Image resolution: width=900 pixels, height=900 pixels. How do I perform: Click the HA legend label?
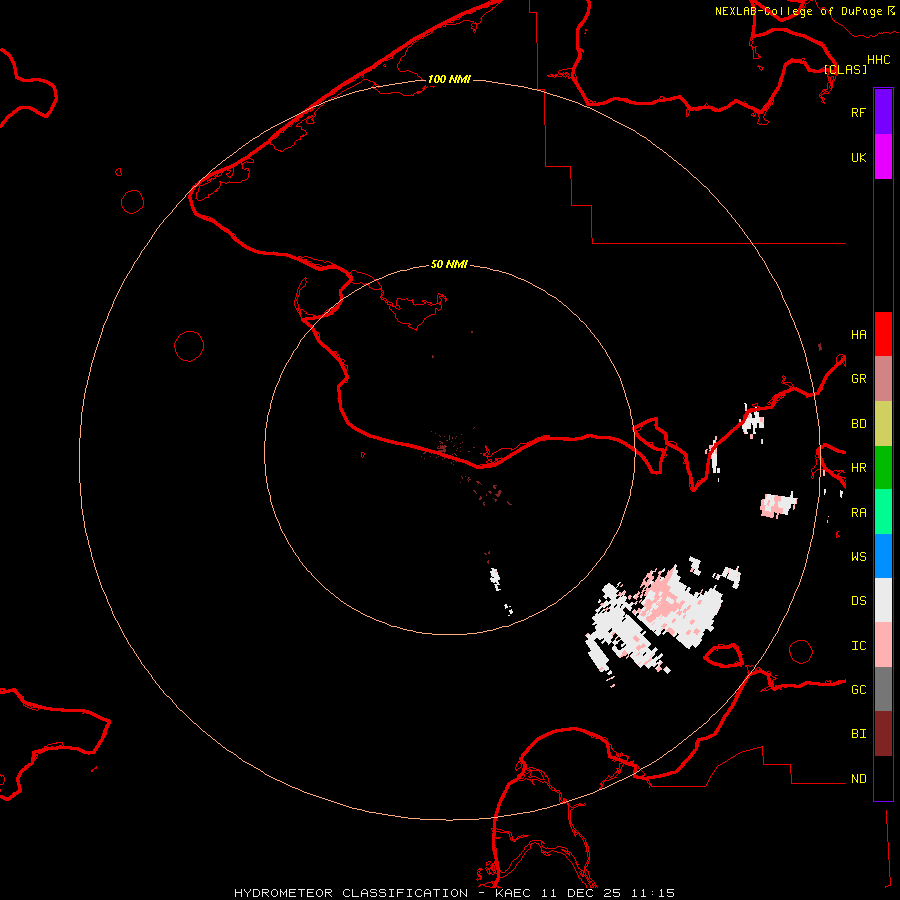[x=858, y=334]
